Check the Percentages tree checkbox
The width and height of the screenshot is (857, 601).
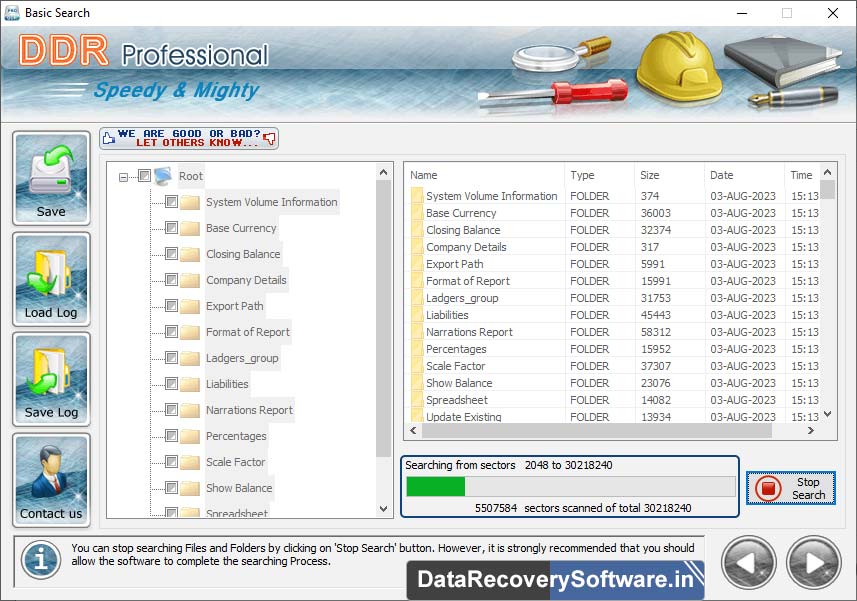pyautogui.click(x=171, y=435)
